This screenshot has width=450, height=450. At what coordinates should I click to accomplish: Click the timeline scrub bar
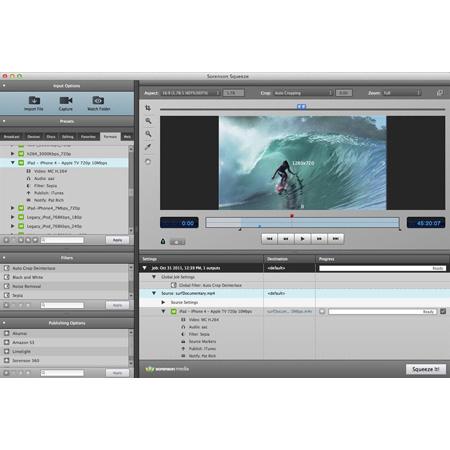pos(302,222)
